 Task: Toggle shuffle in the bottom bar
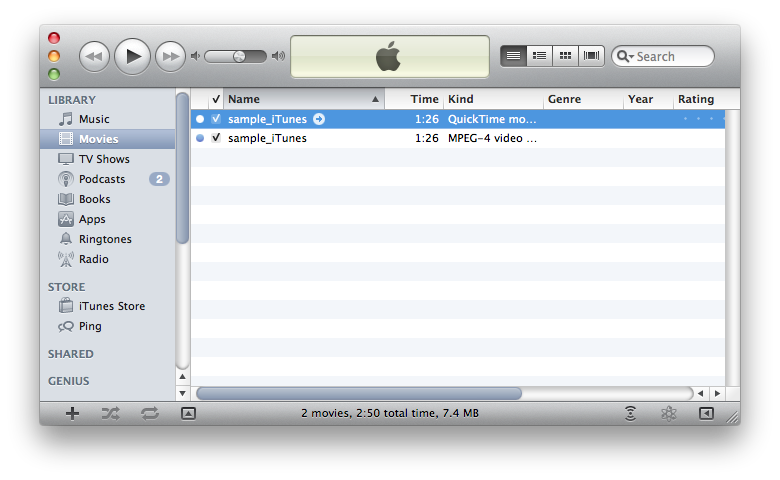[x=110, y=413]
